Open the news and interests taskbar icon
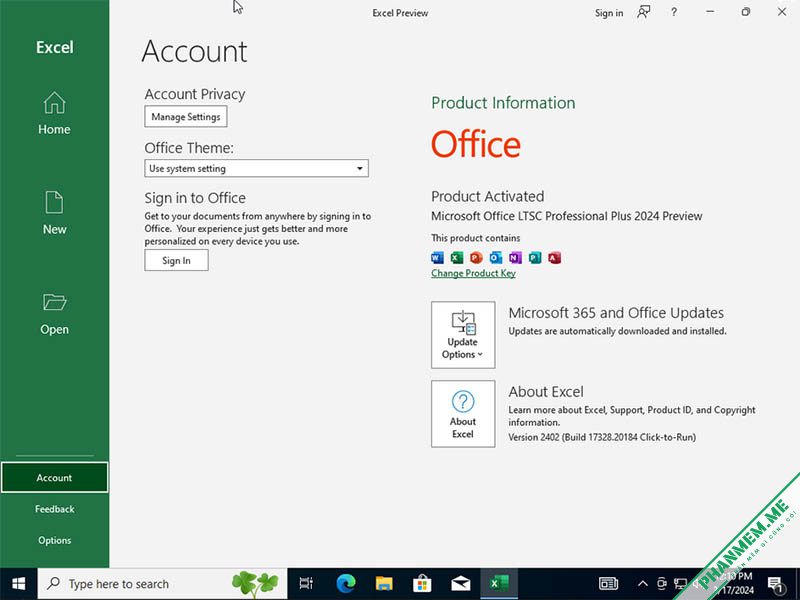Viewport: 800px width, 600px height. pyautogui.click(x=608, y=583)
